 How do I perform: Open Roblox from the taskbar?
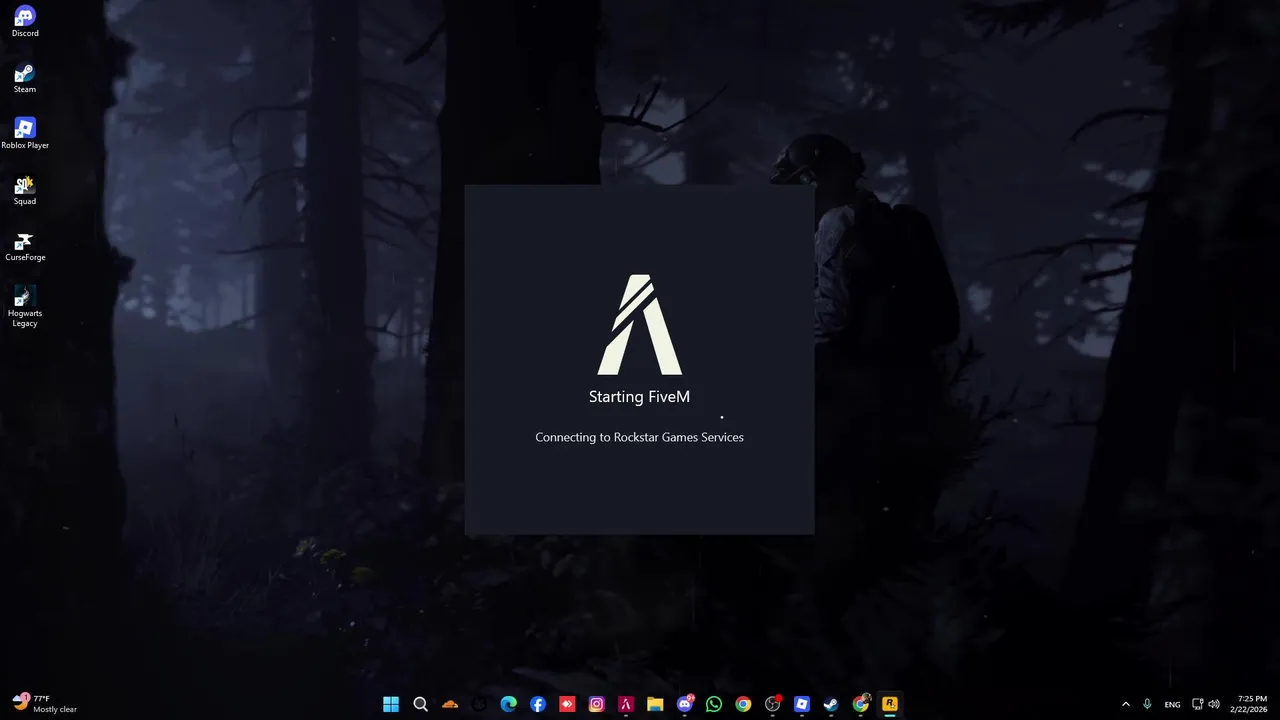802,704
